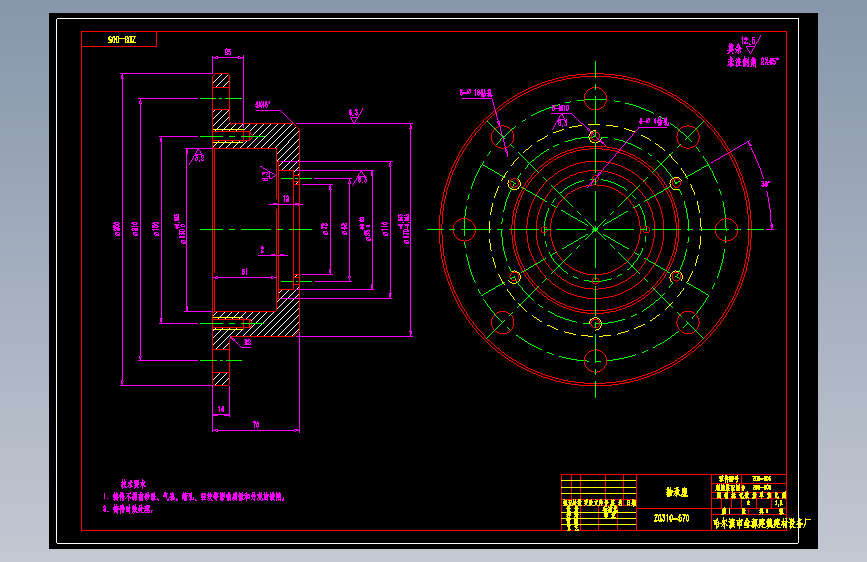The height and width of the screenshot is (562, 867).
Task: Select the 70 overall width dimension
Action: tap(256, 425)
